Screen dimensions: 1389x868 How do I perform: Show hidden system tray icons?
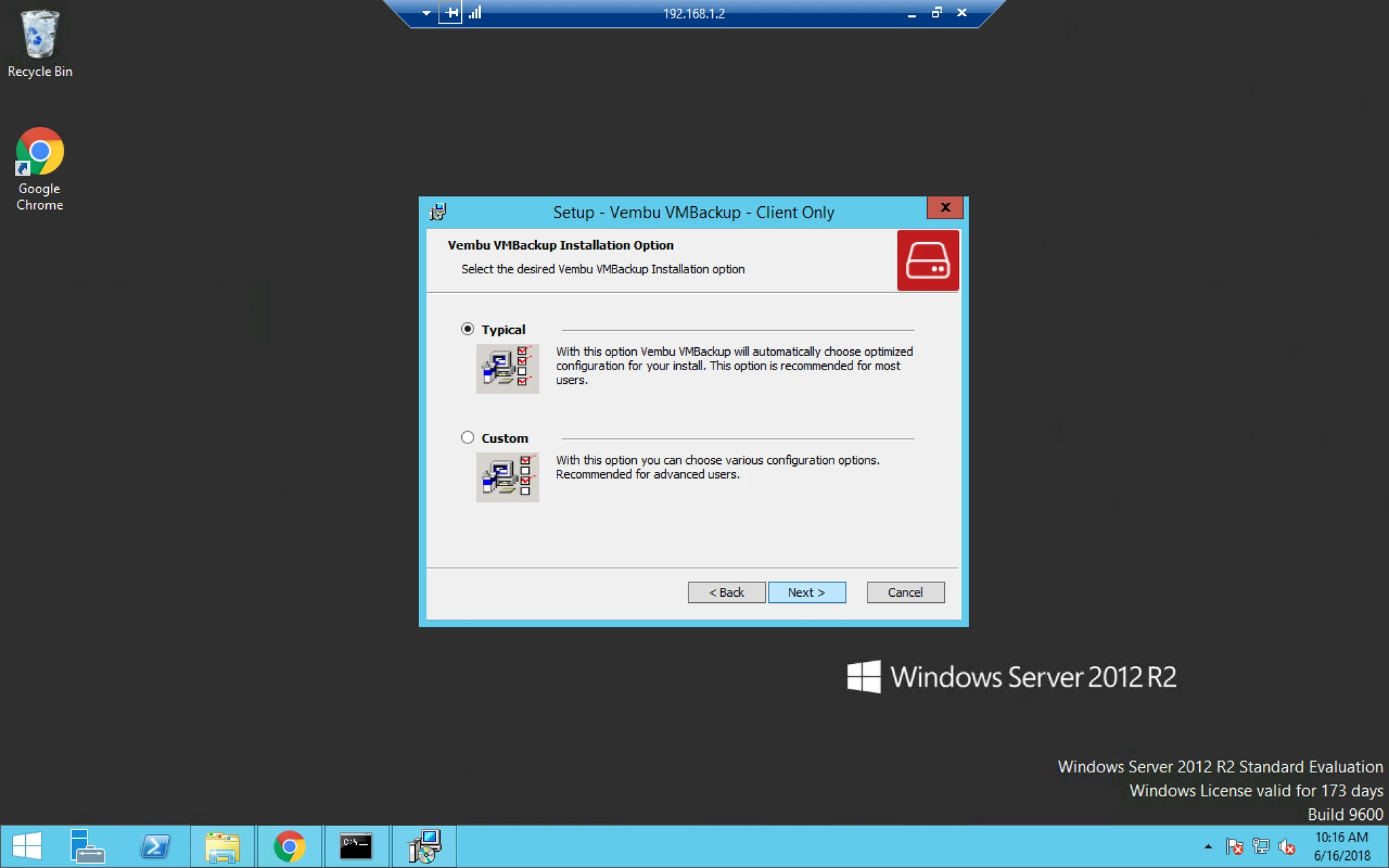1208,846
